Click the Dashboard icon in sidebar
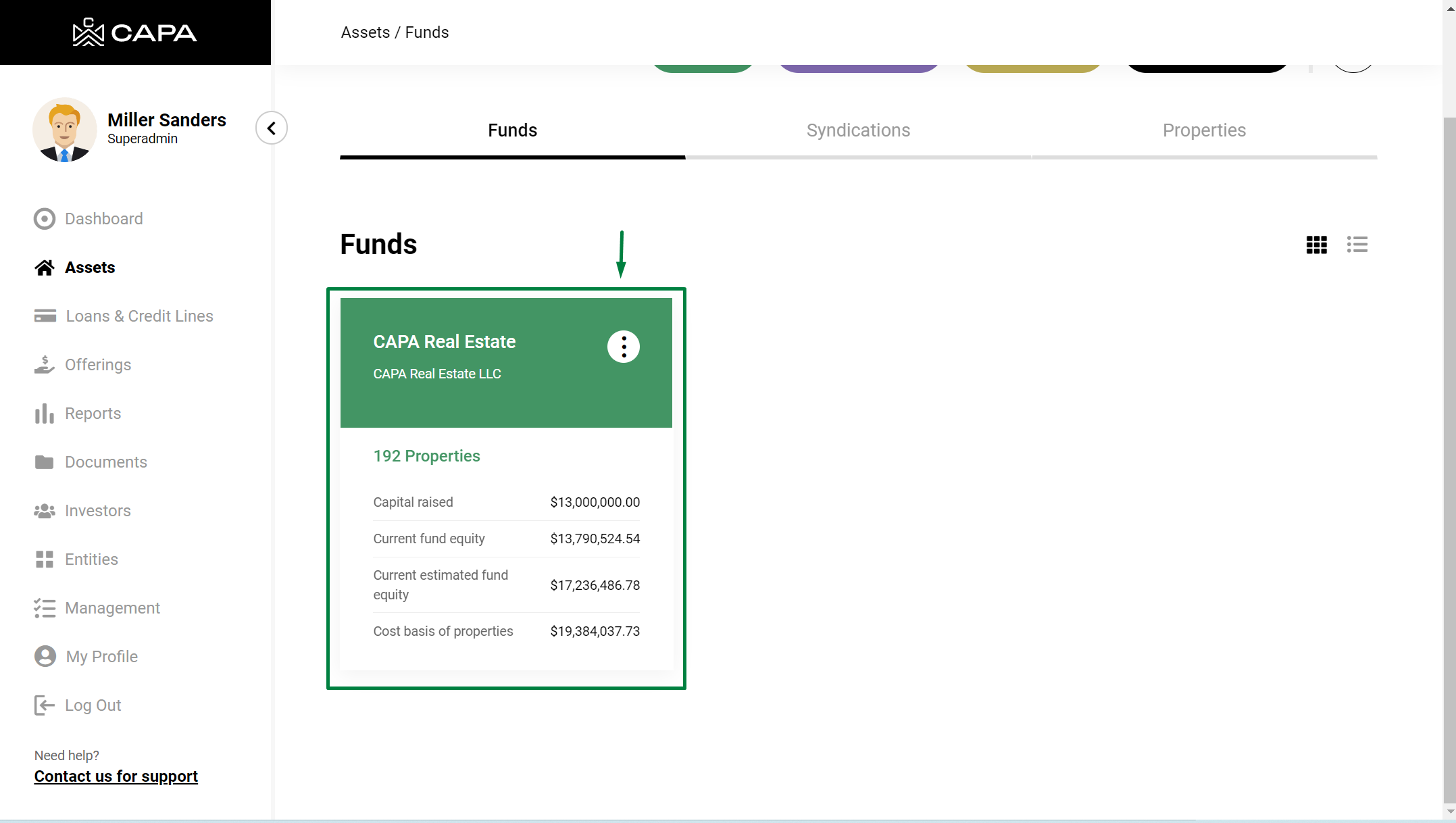This screenshot has width=1456, height=823. tap(45, 219)
